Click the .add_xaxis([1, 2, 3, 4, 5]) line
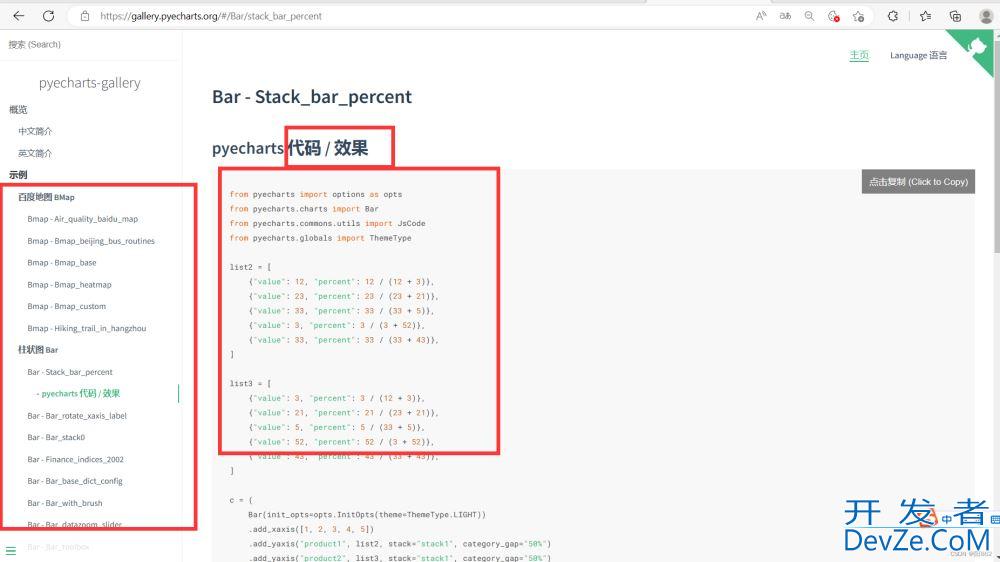 (311, 529)
